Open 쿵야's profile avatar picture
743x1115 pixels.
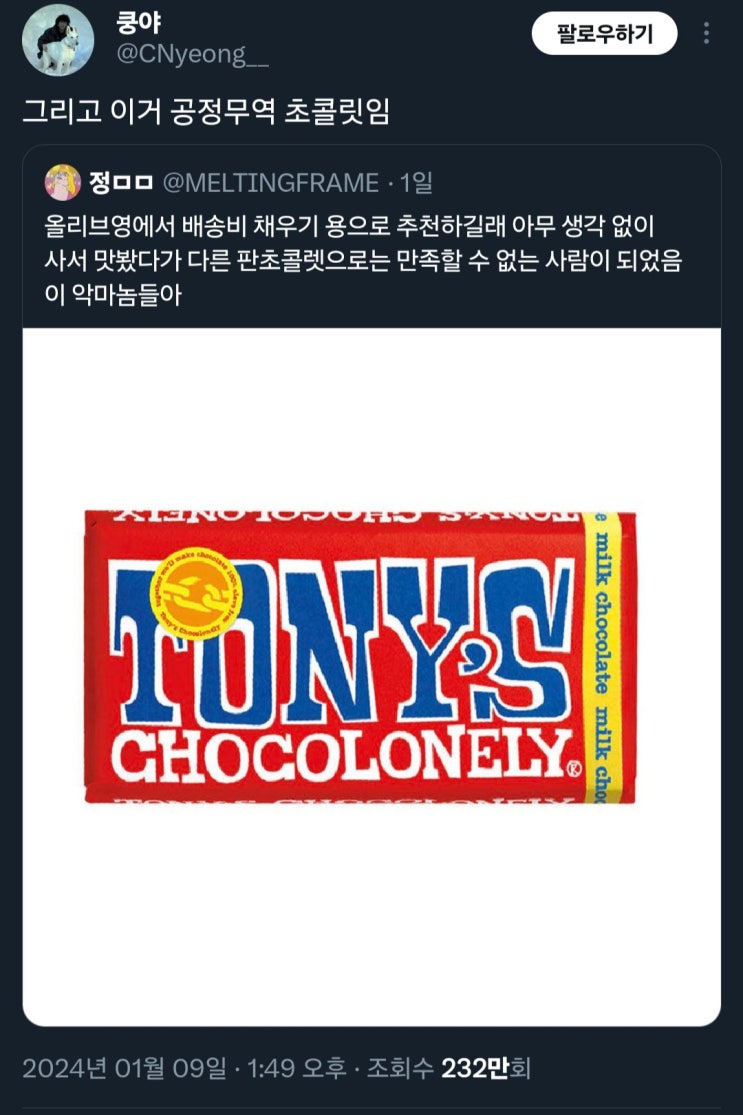(x=58, y=41)
